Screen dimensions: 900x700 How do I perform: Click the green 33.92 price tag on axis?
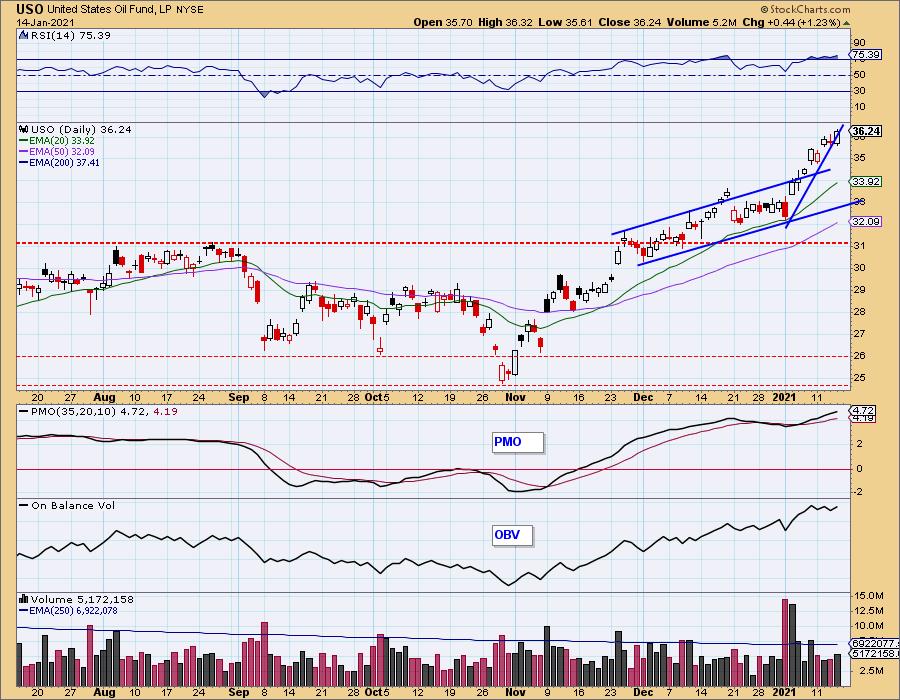[867, 182]
